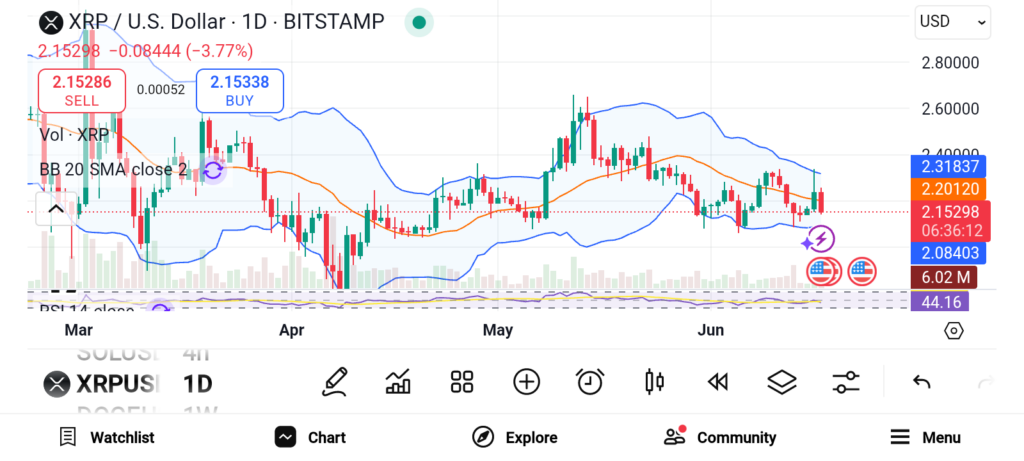Screen dimensions: 1024x461
Task: Open the USD currency dropdown
Action: coord(952,21)
